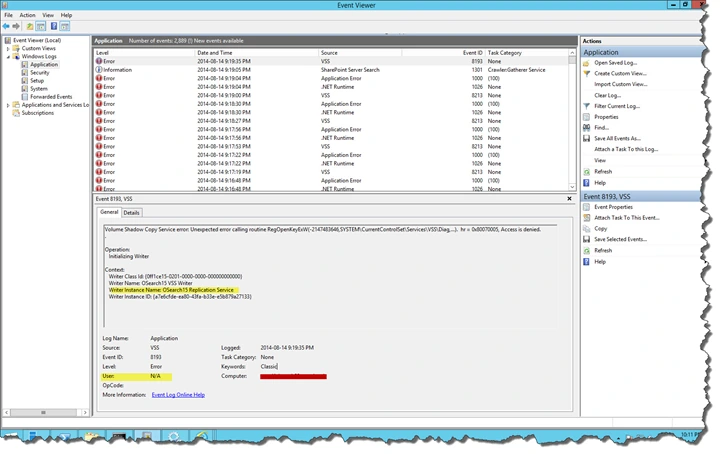Select Forwarded Events in the tree
This screenshot has width=720, height=454.
[51, 97]
